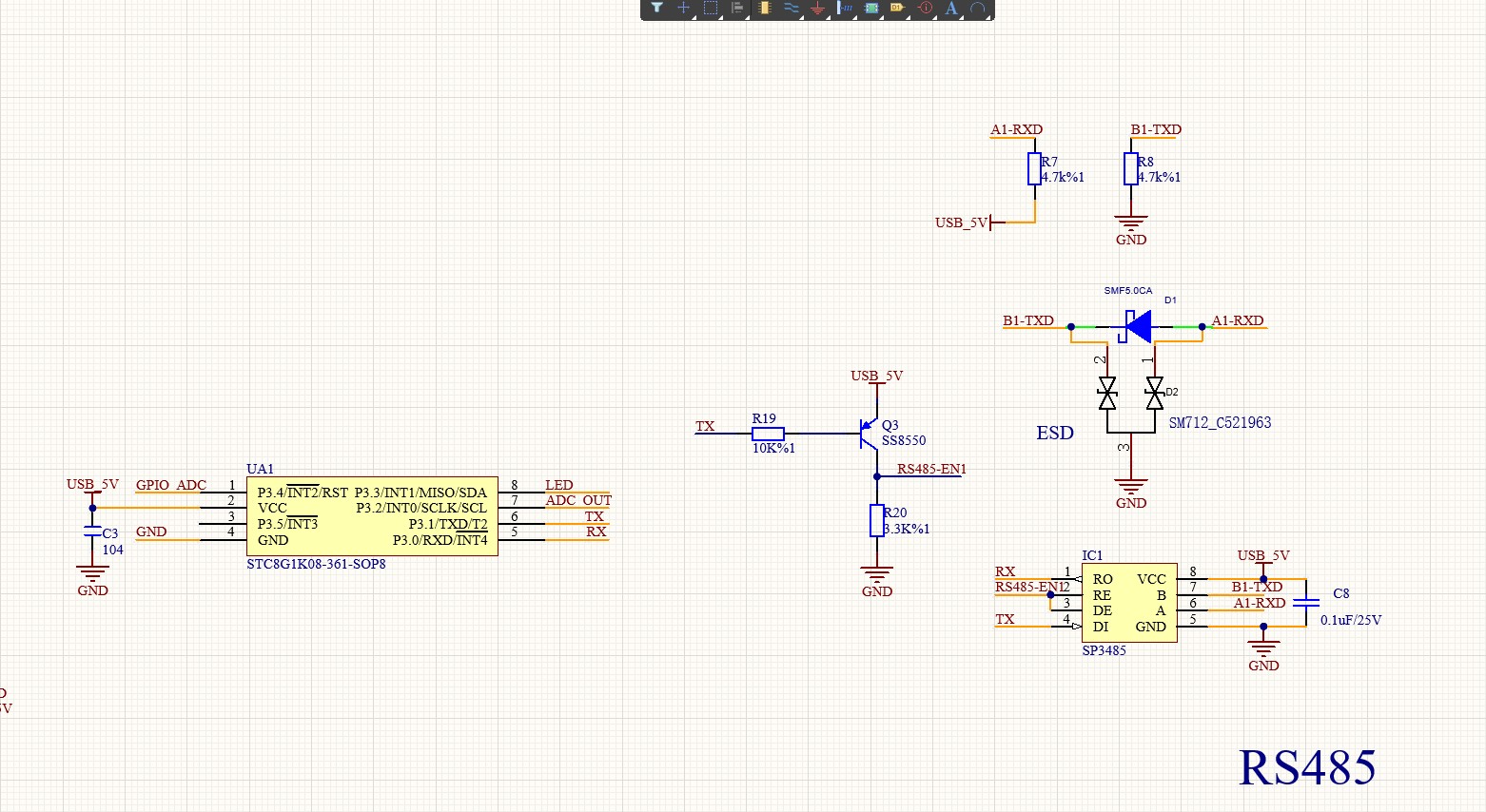Viewport: 1486px width, 812px height.
Task: Click the SMF5.0CA diode D1 symbol
Action: tap(1135, 327)
